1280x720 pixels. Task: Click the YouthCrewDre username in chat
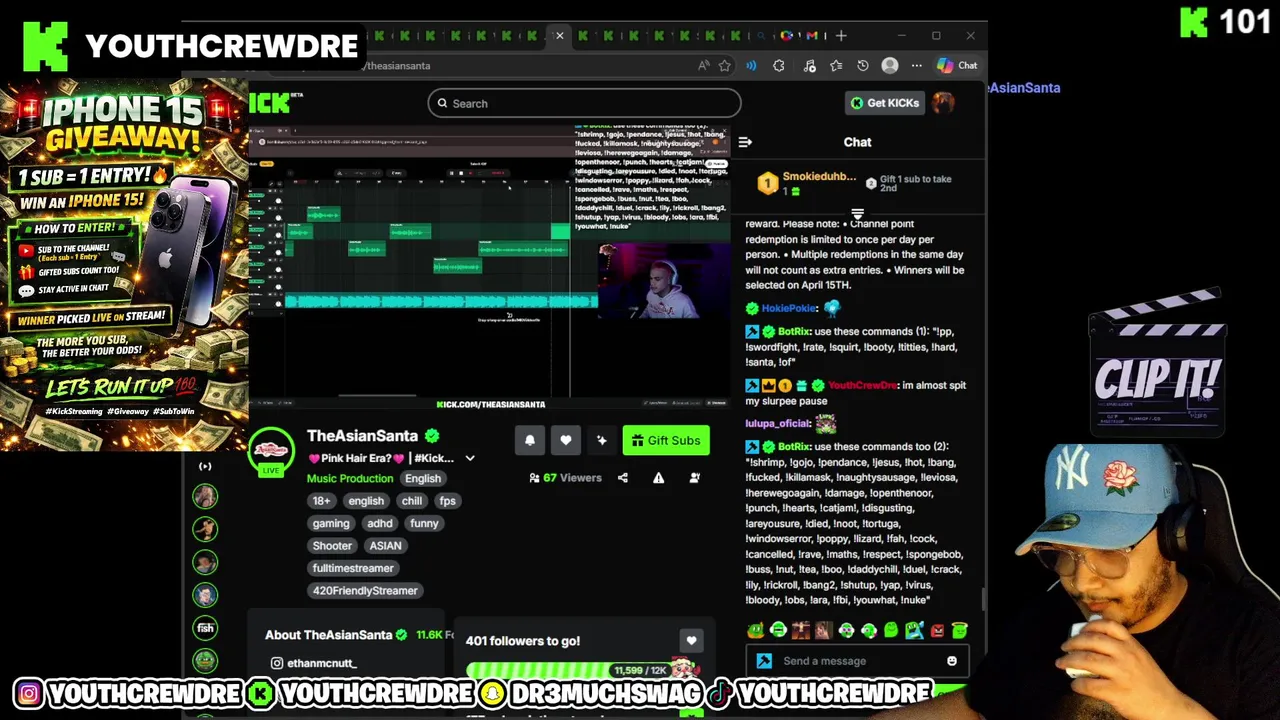coord(862,385)
